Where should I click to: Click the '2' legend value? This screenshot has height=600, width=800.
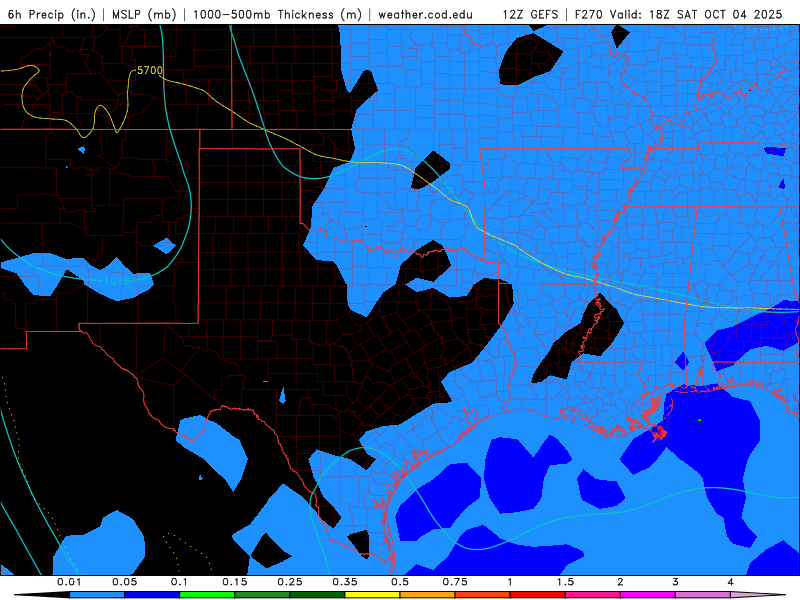tap(620, 582)
